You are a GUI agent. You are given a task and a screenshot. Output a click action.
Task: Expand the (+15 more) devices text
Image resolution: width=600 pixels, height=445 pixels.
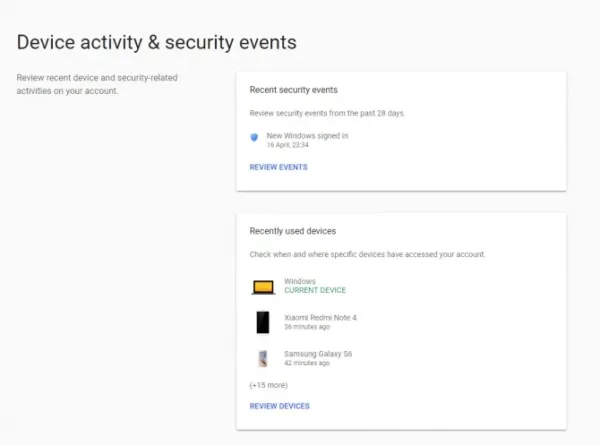coord(269,385)
